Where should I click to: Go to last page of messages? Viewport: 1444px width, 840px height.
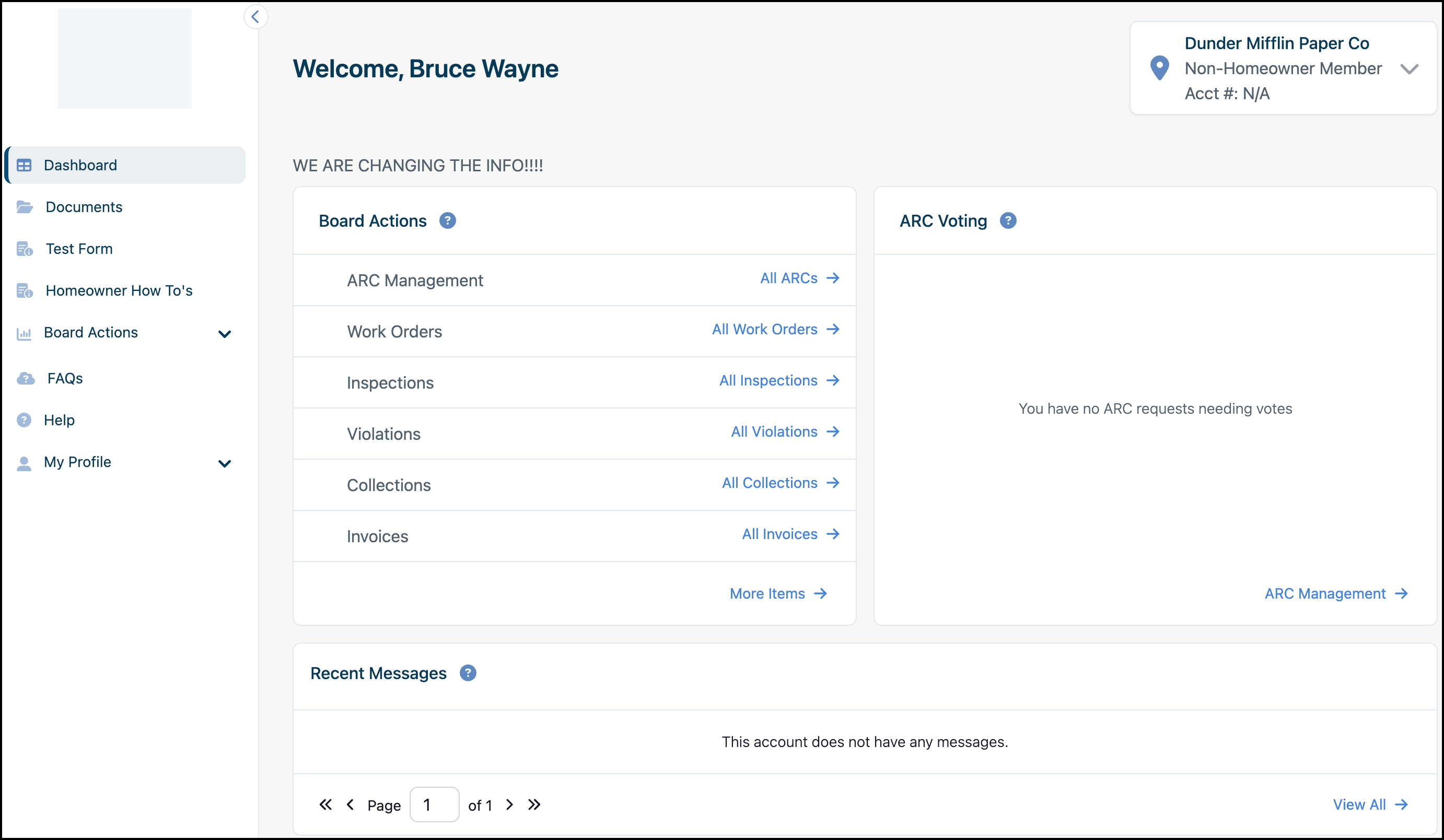pos(534,804)
